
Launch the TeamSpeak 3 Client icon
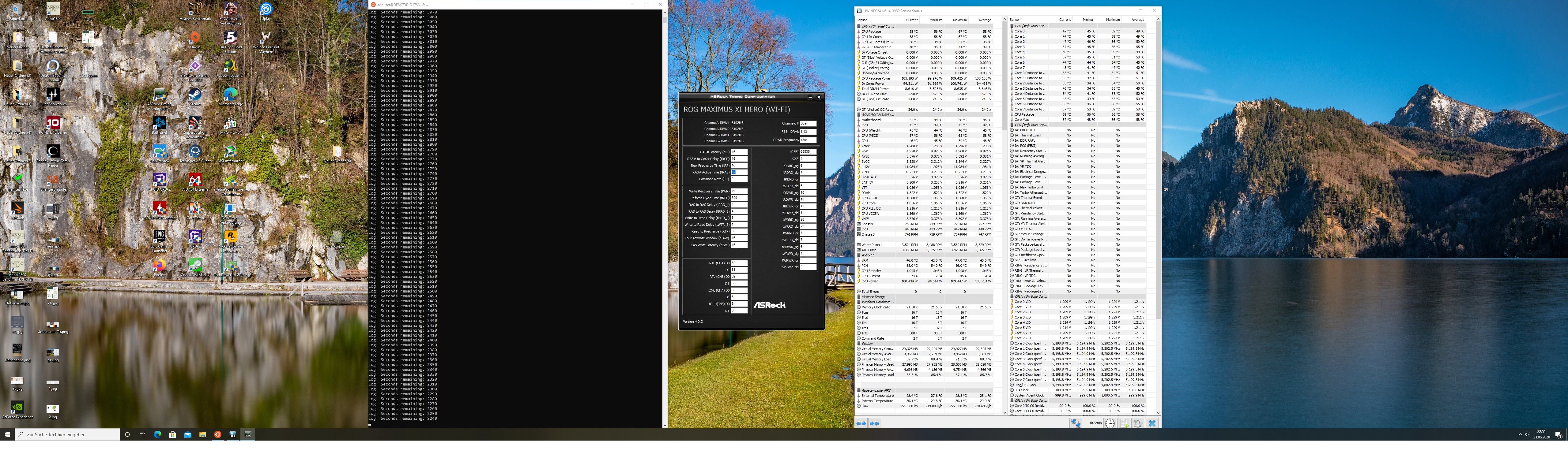195,155
